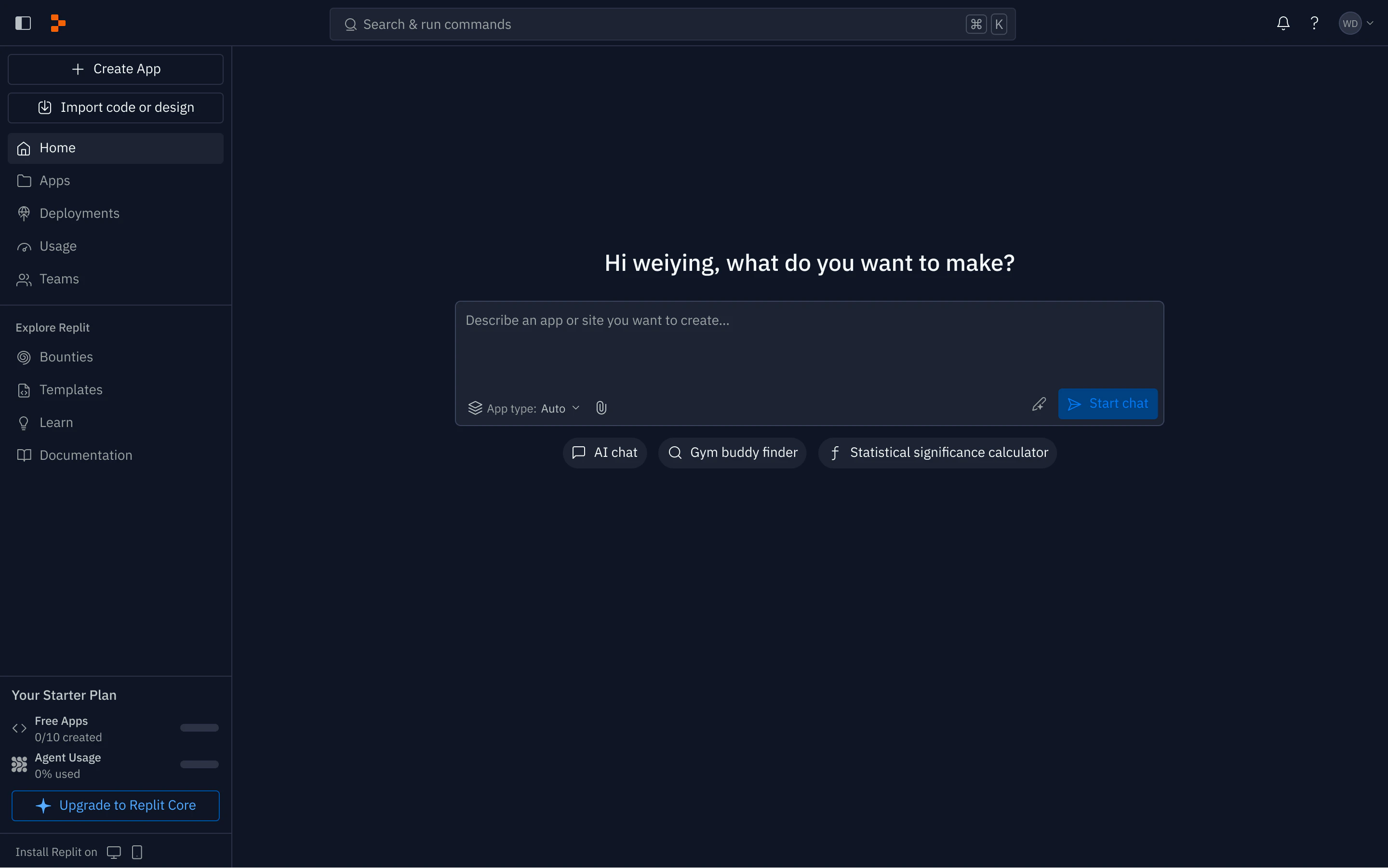This screenshot has width=1388, height=868.
Task: Open the notifications bell
Action: (1283, 24)
